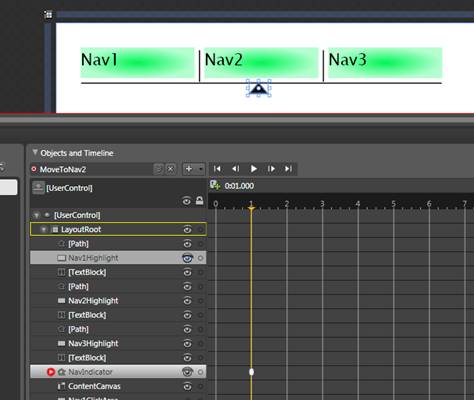Image resolution: width=474 pixels, height=400 pixels.
Task: Collapse the LayoutRoot tree node
Action: (x=43, y=229)
